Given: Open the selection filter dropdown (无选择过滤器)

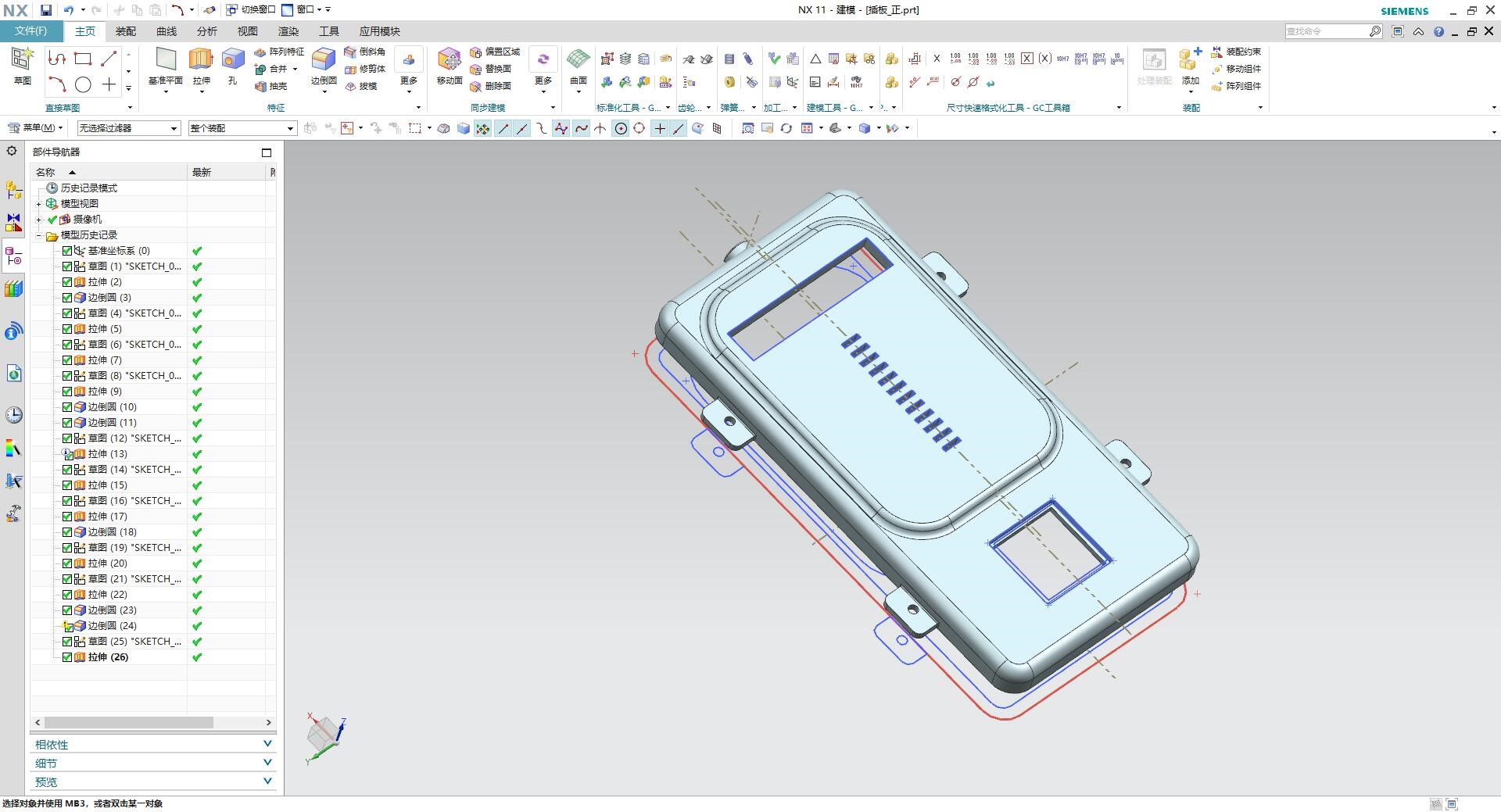Looking at the screenshot, I should point(128,128).
